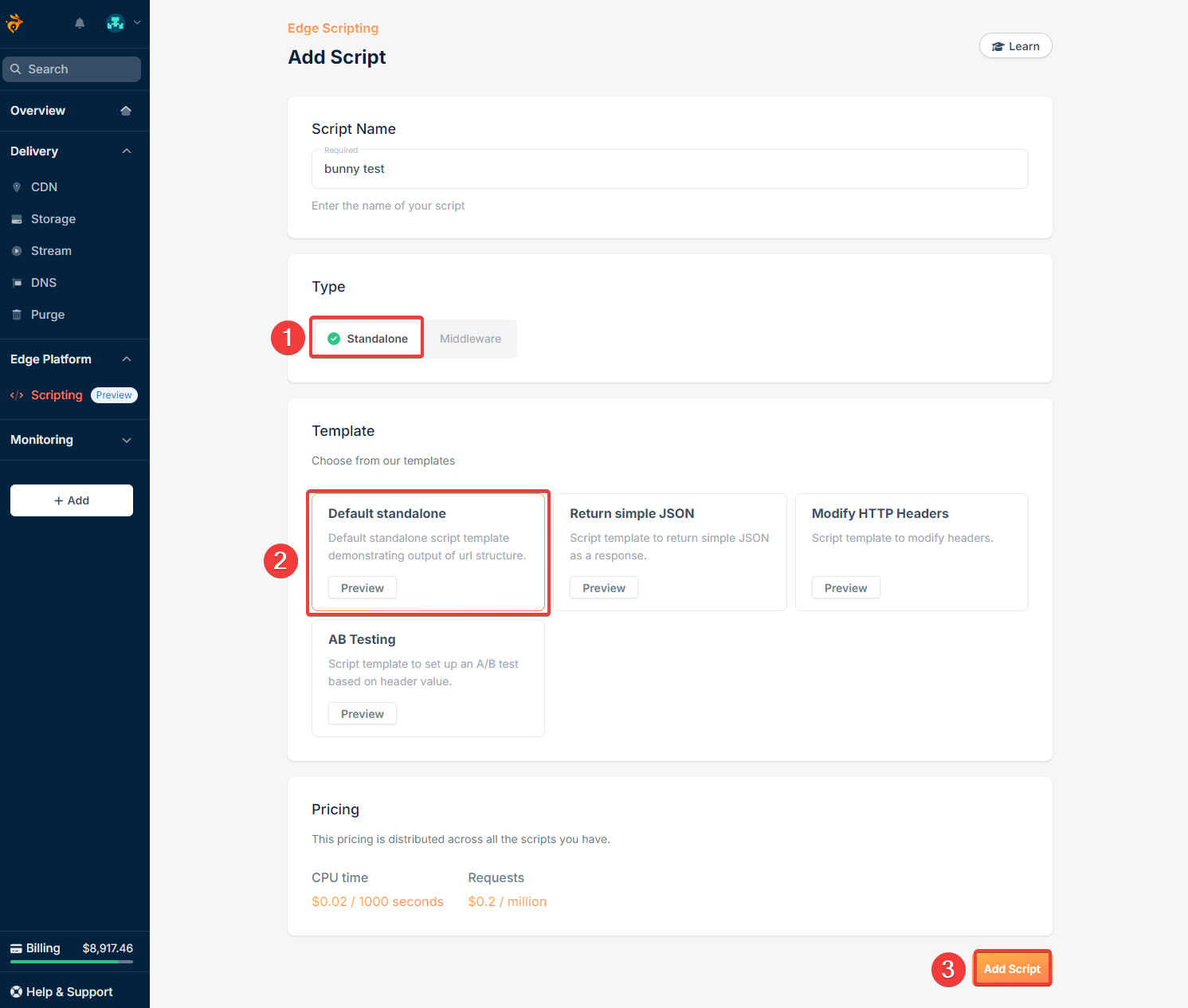
Task: Click the Scripting code brackets icon
Action: pos(17,395)
